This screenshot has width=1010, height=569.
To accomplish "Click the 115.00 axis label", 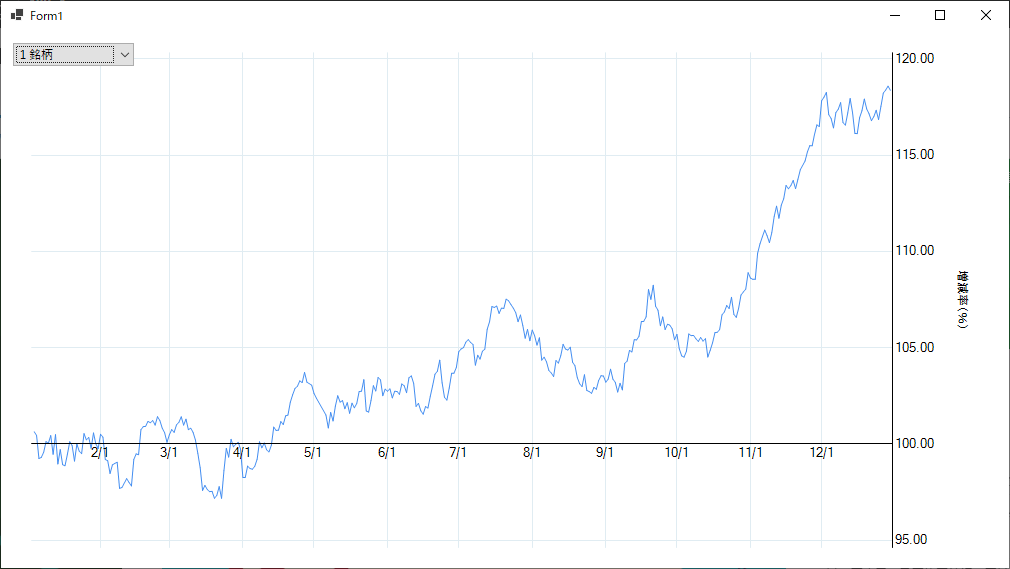I will [x=915, y=155].
